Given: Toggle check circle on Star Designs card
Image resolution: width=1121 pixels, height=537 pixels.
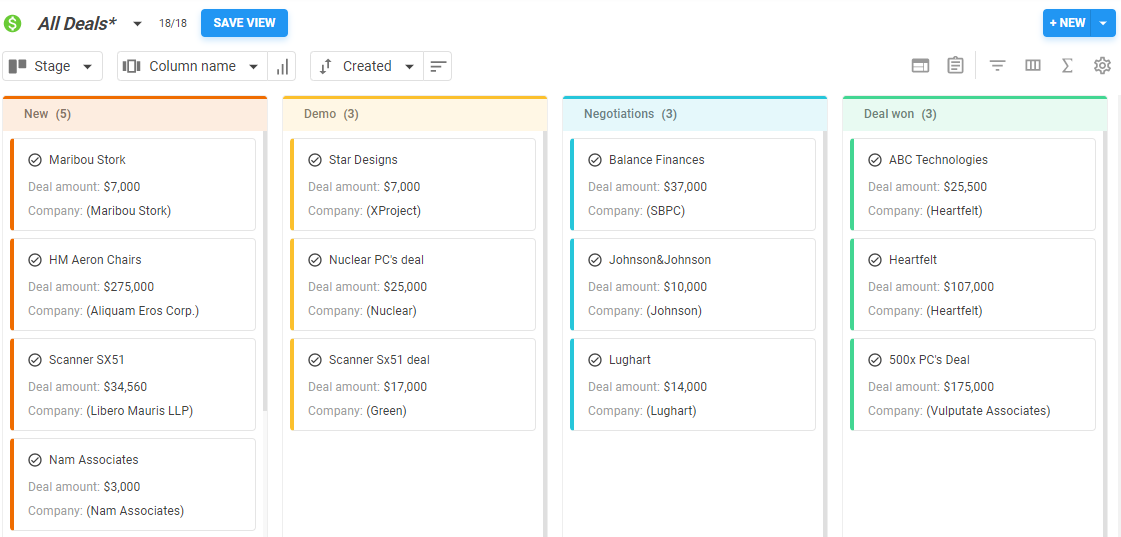Looking at the screenshot, I should coord(315,160).
